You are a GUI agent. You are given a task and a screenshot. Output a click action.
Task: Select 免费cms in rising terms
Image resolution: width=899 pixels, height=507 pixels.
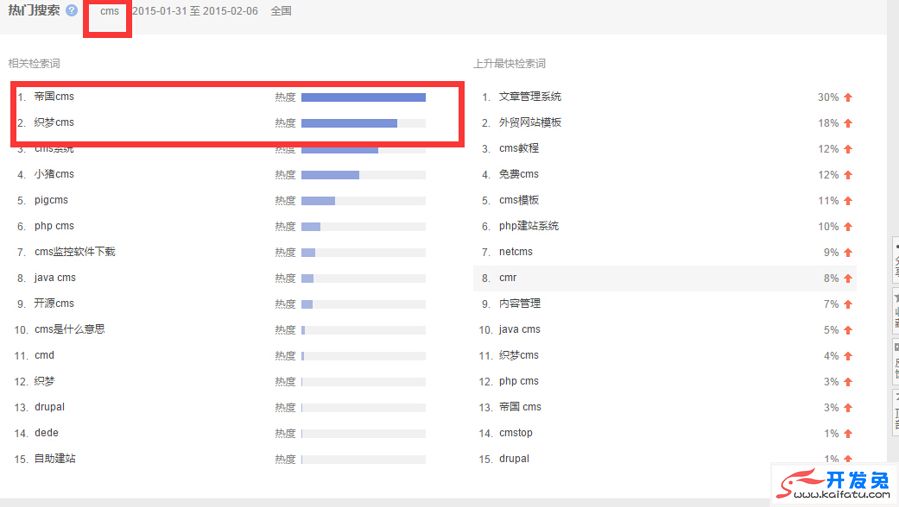[x=519, y=174]
